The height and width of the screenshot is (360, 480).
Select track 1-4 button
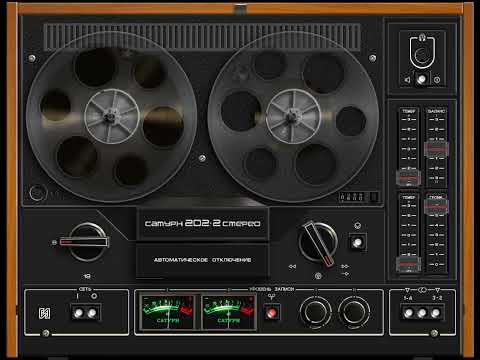tap(409, 313)
